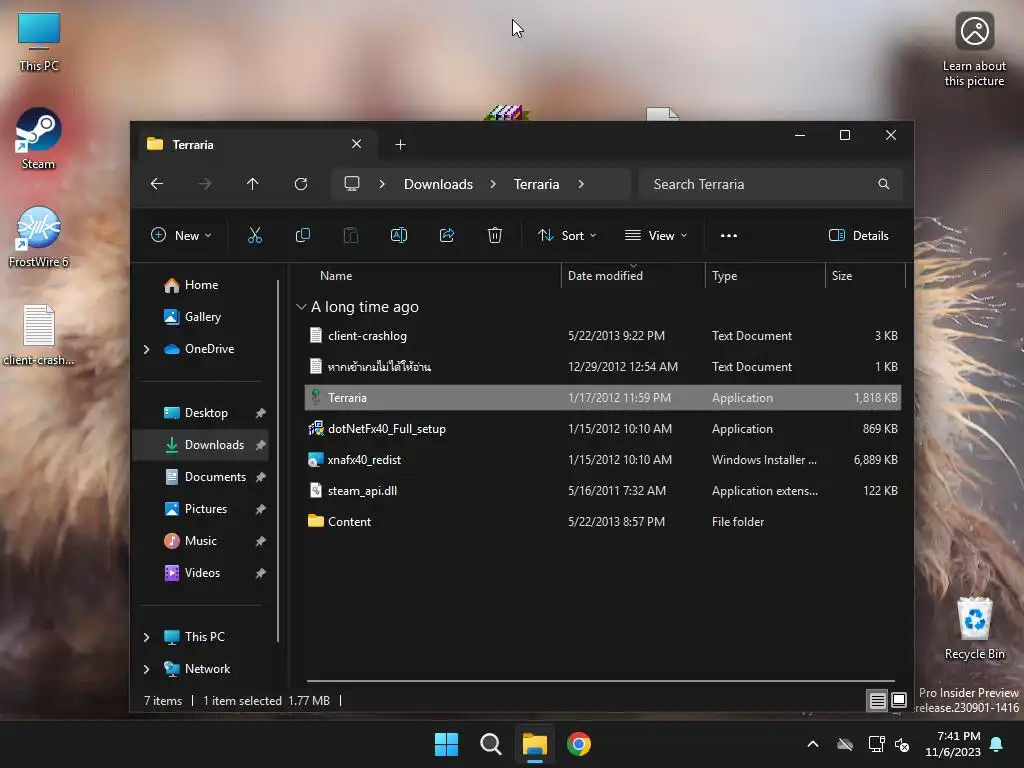This screenshot has height=768, width=1024.
Task: Click the Rename icon in toolbar
Action: coord(398,236)
